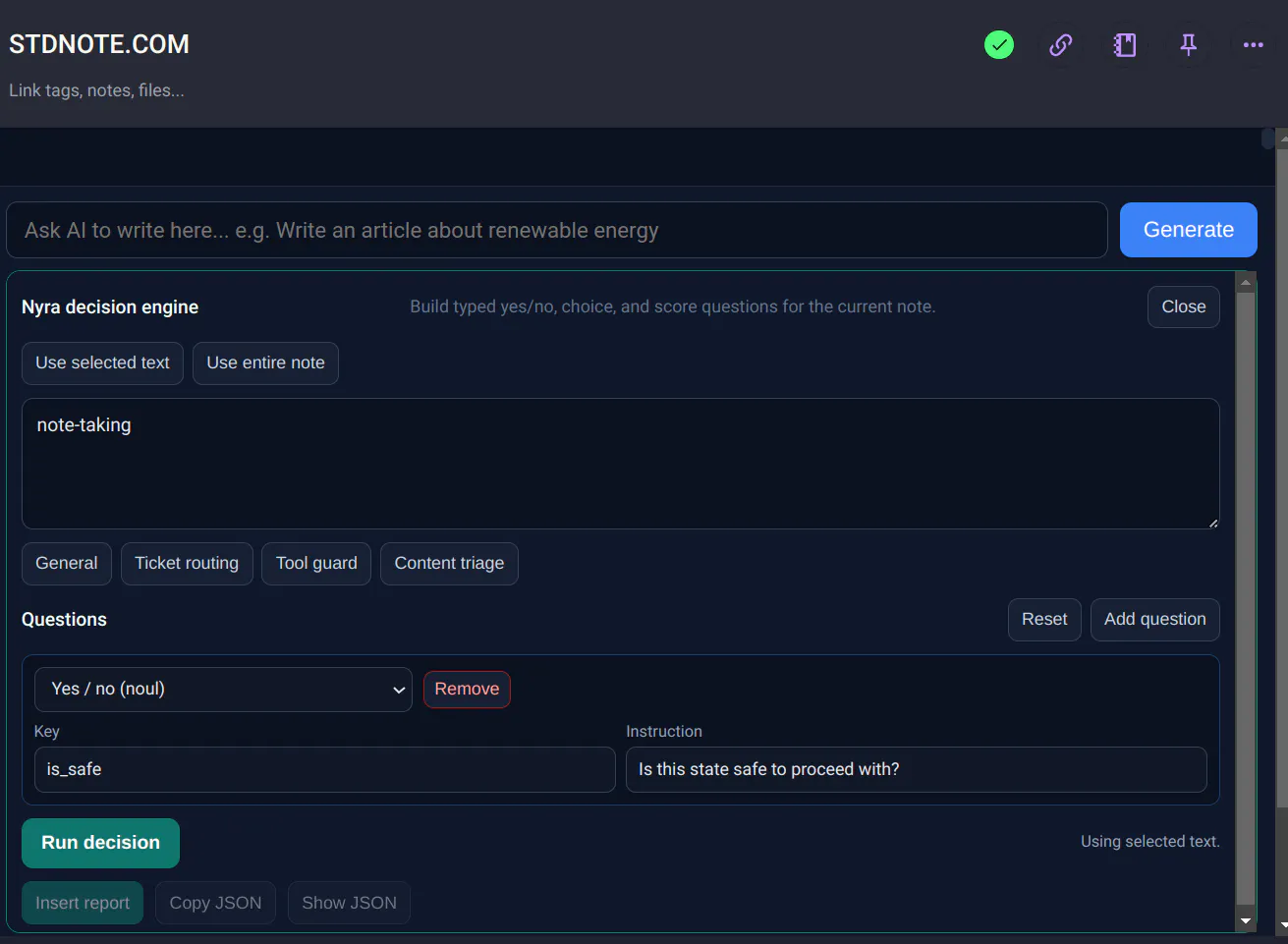Screen dimensions: 1288x944
Task: Select the Tool guard preset
Action: (x=316, y=564)
